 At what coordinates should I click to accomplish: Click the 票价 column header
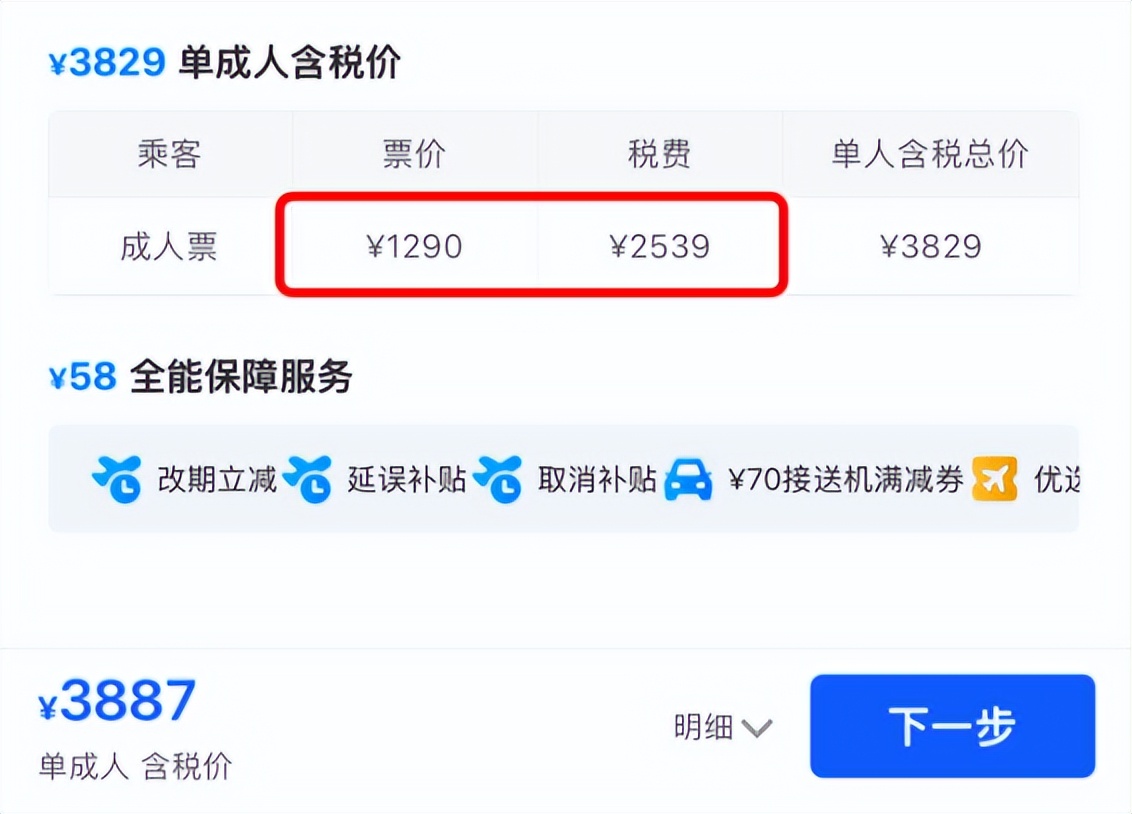414,155
